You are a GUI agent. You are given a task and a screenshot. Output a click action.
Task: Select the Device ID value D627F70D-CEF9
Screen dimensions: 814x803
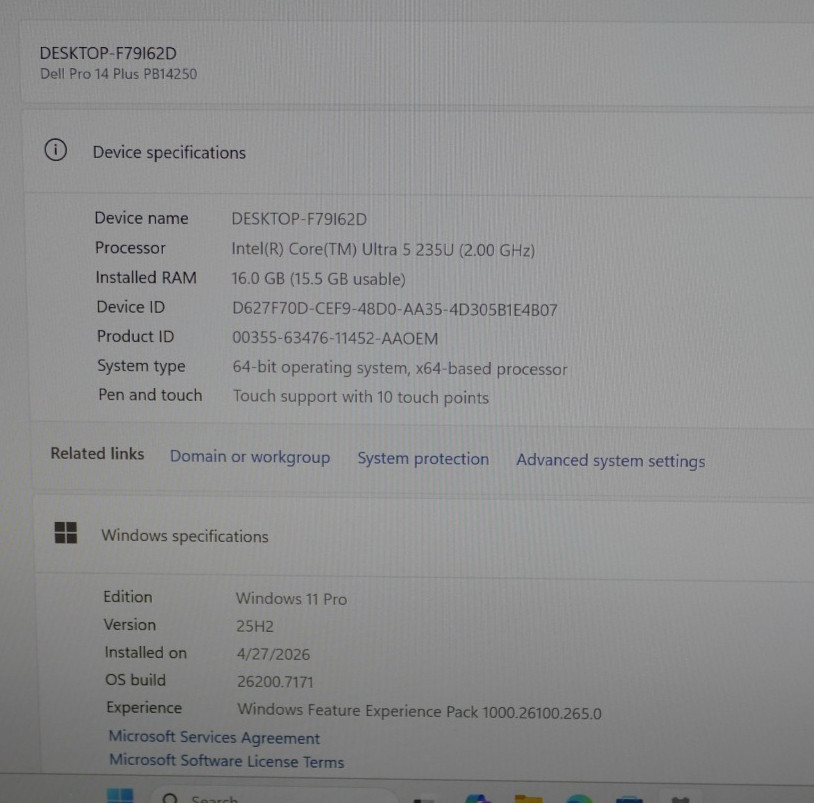click(x=395, y=309)
